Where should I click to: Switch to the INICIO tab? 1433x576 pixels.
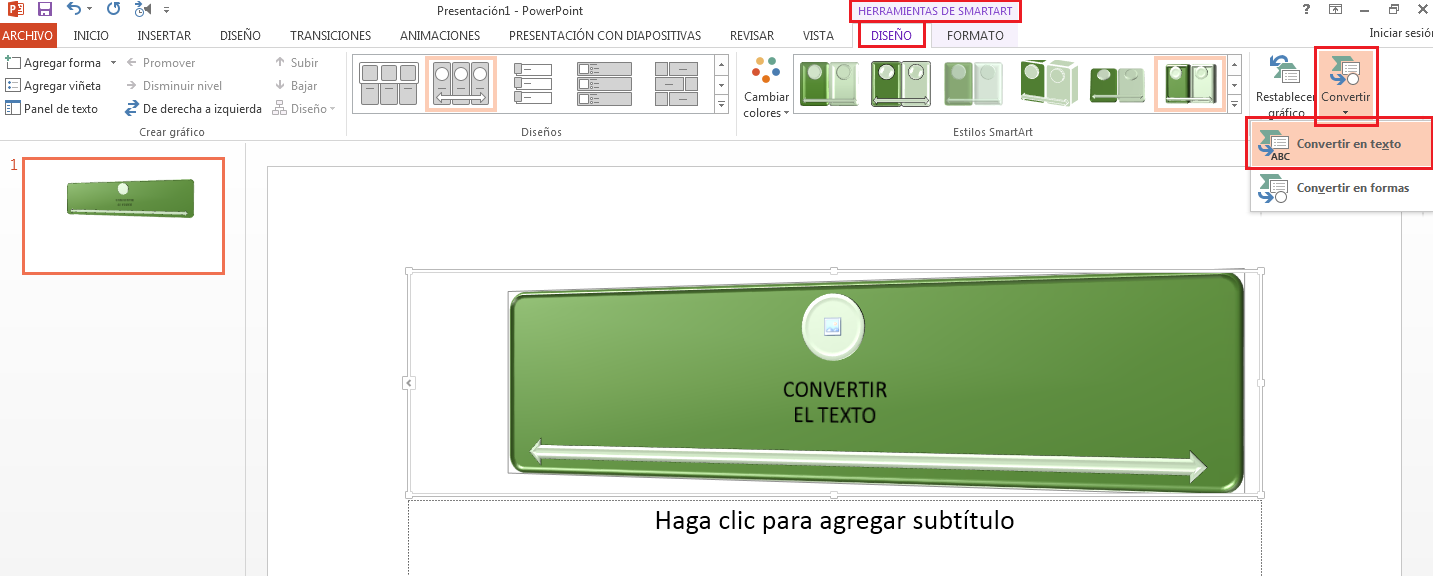[x=91, y=36]
